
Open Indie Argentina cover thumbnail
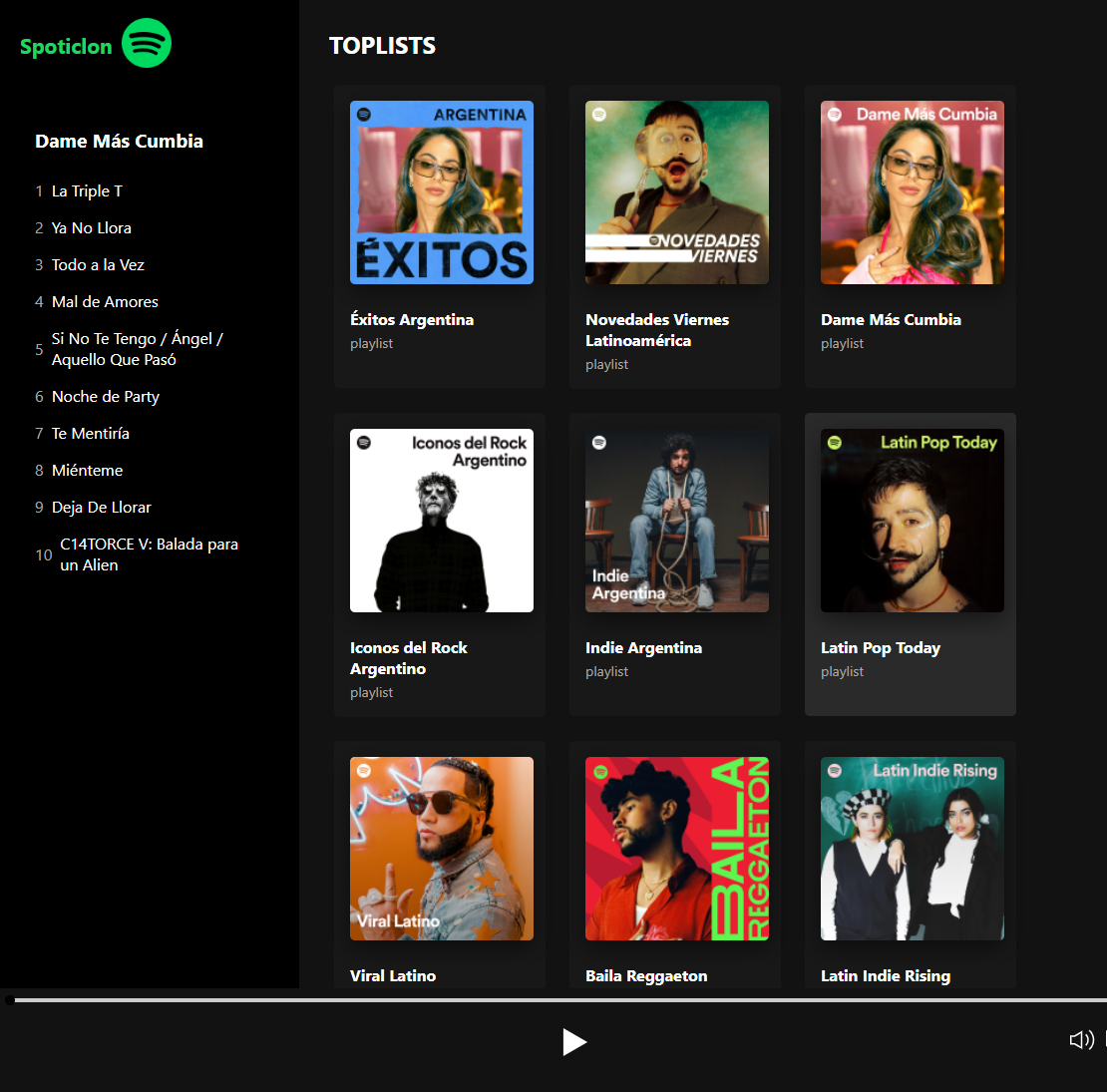click(x=677, y=521)
